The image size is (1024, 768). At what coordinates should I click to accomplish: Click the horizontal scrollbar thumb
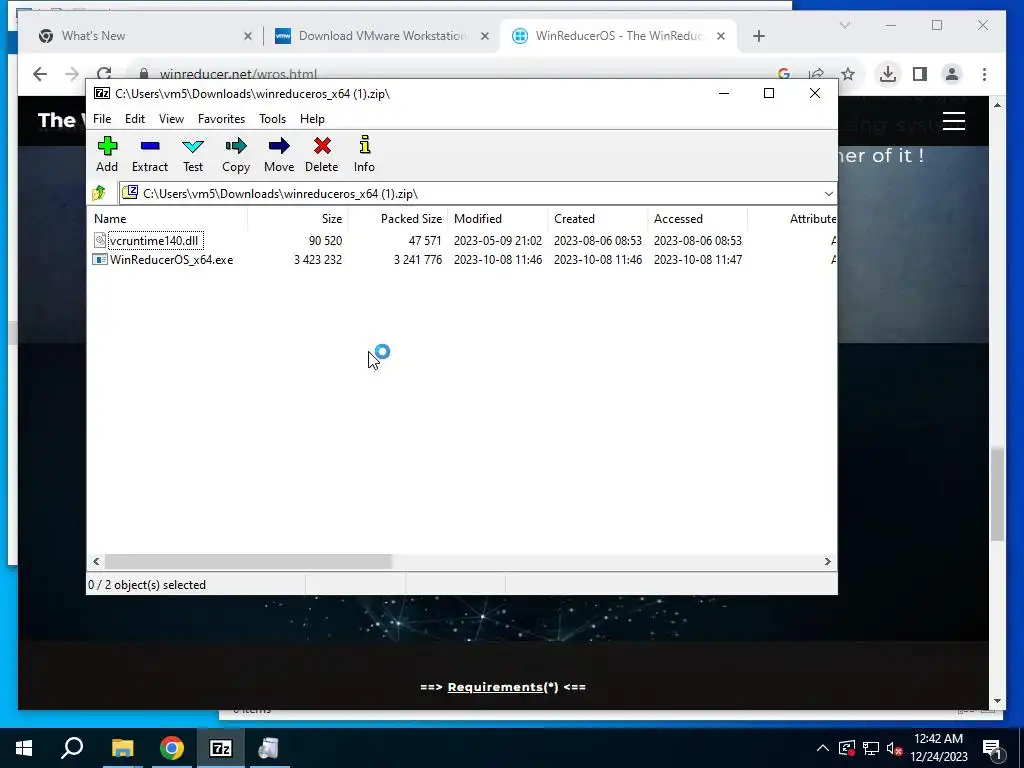[248, 561]
